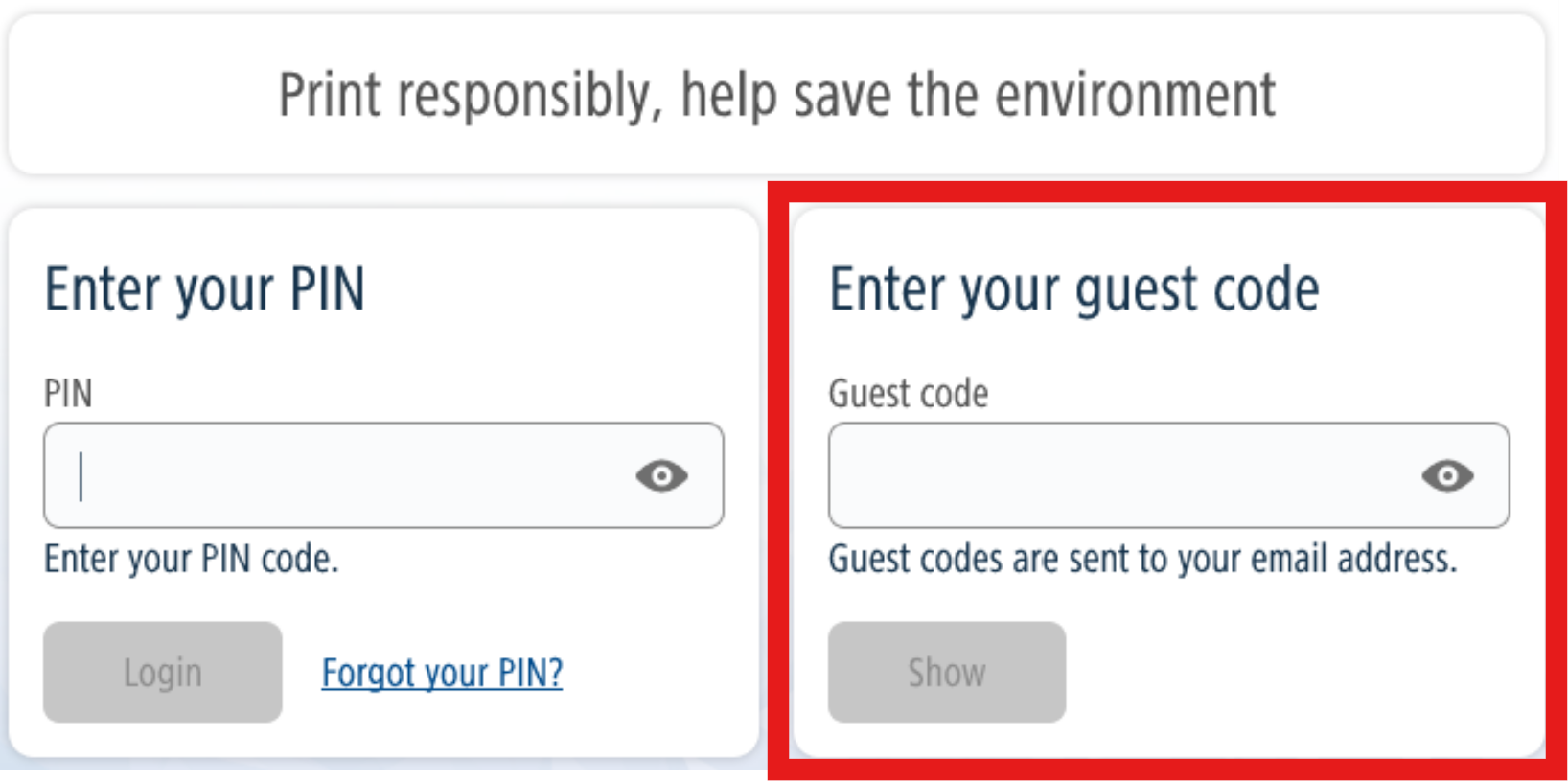Click empty space right of the Show button
Image resolution: width=1568 pixels, height=781 pixels.
click(1294, 673)
